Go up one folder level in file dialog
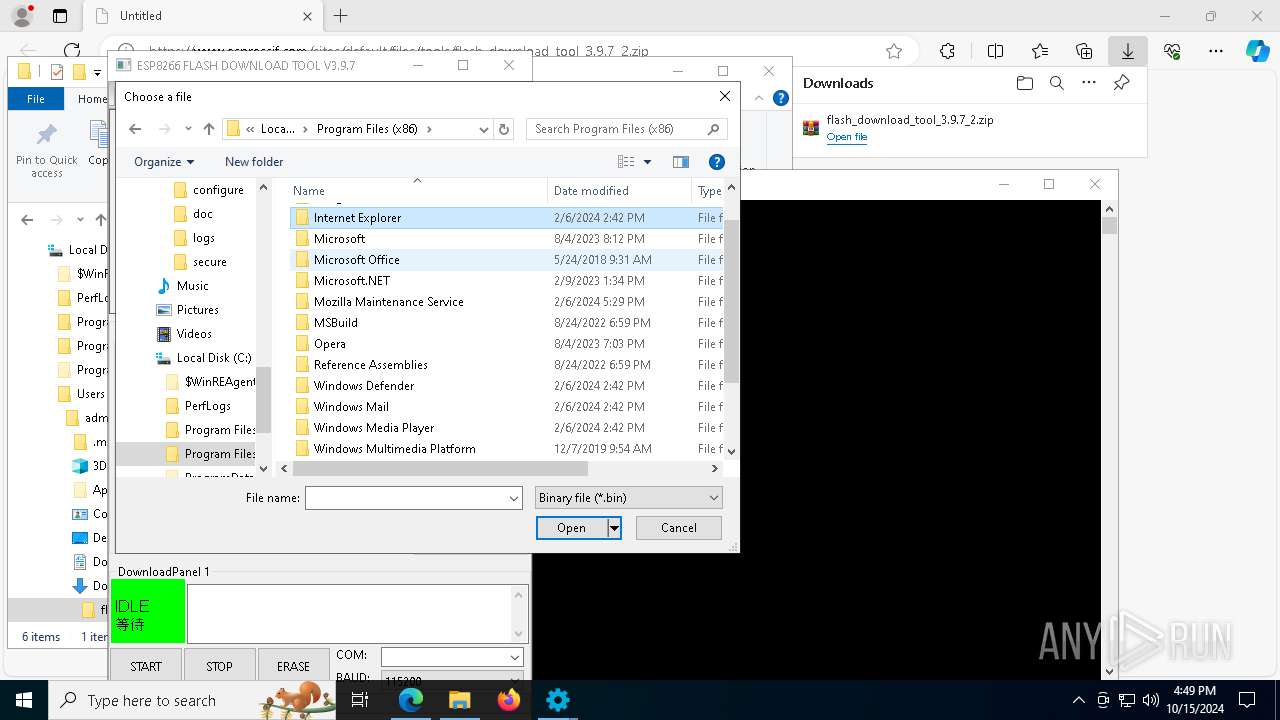 click(208, 129)
